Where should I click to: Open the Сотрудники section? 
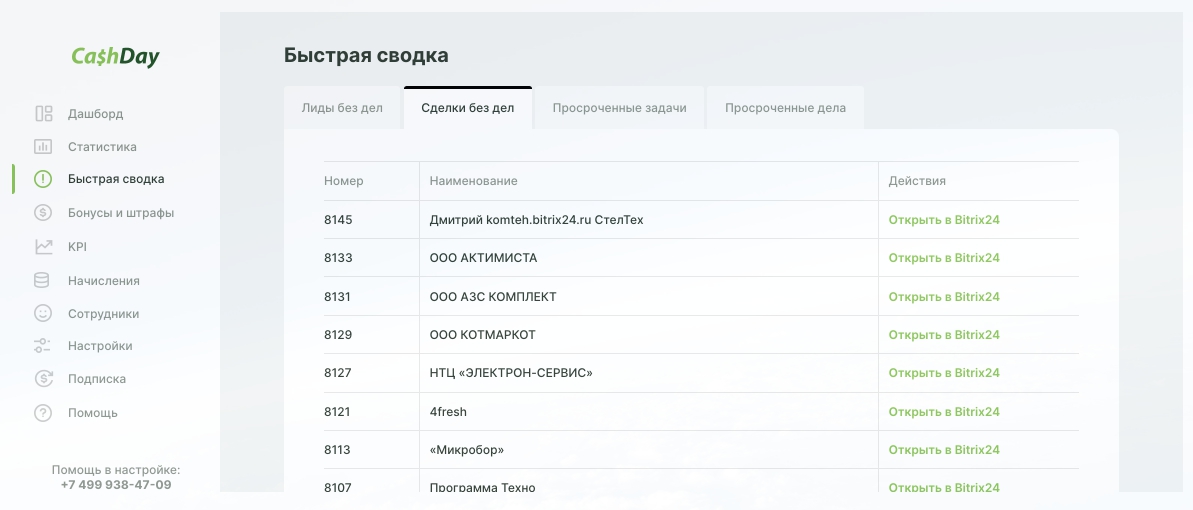103,313
